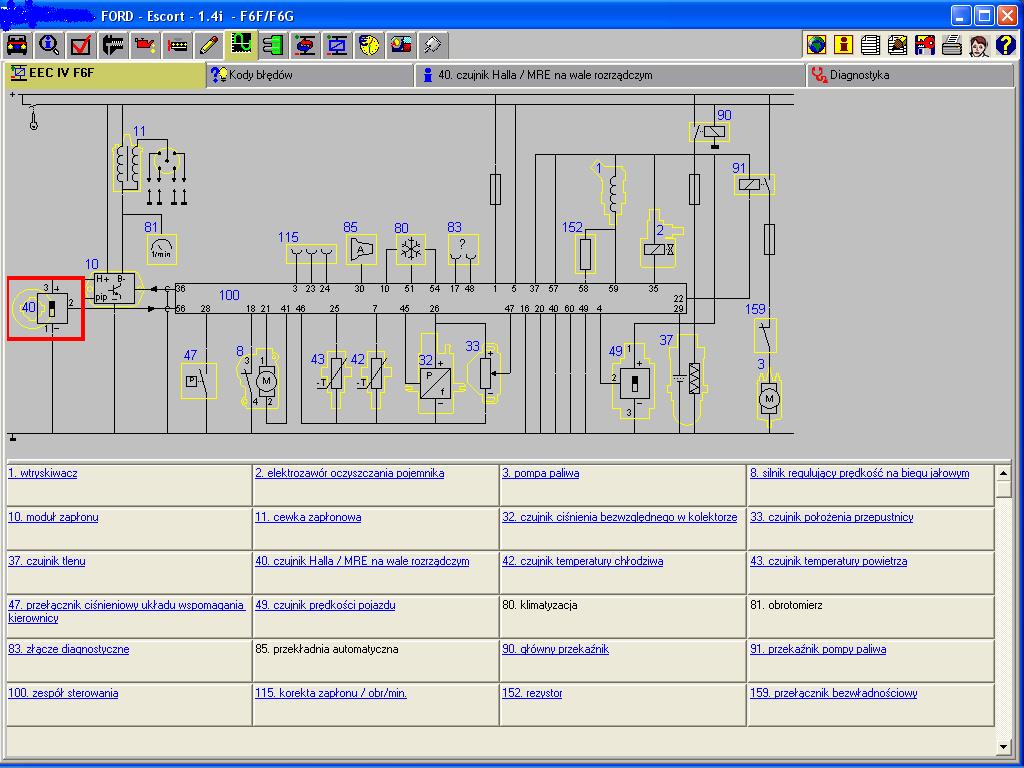Image resolution: width=1024 pixels, height=768 pixels.
Task: Click the clock repair times icon
Action: 369,45
